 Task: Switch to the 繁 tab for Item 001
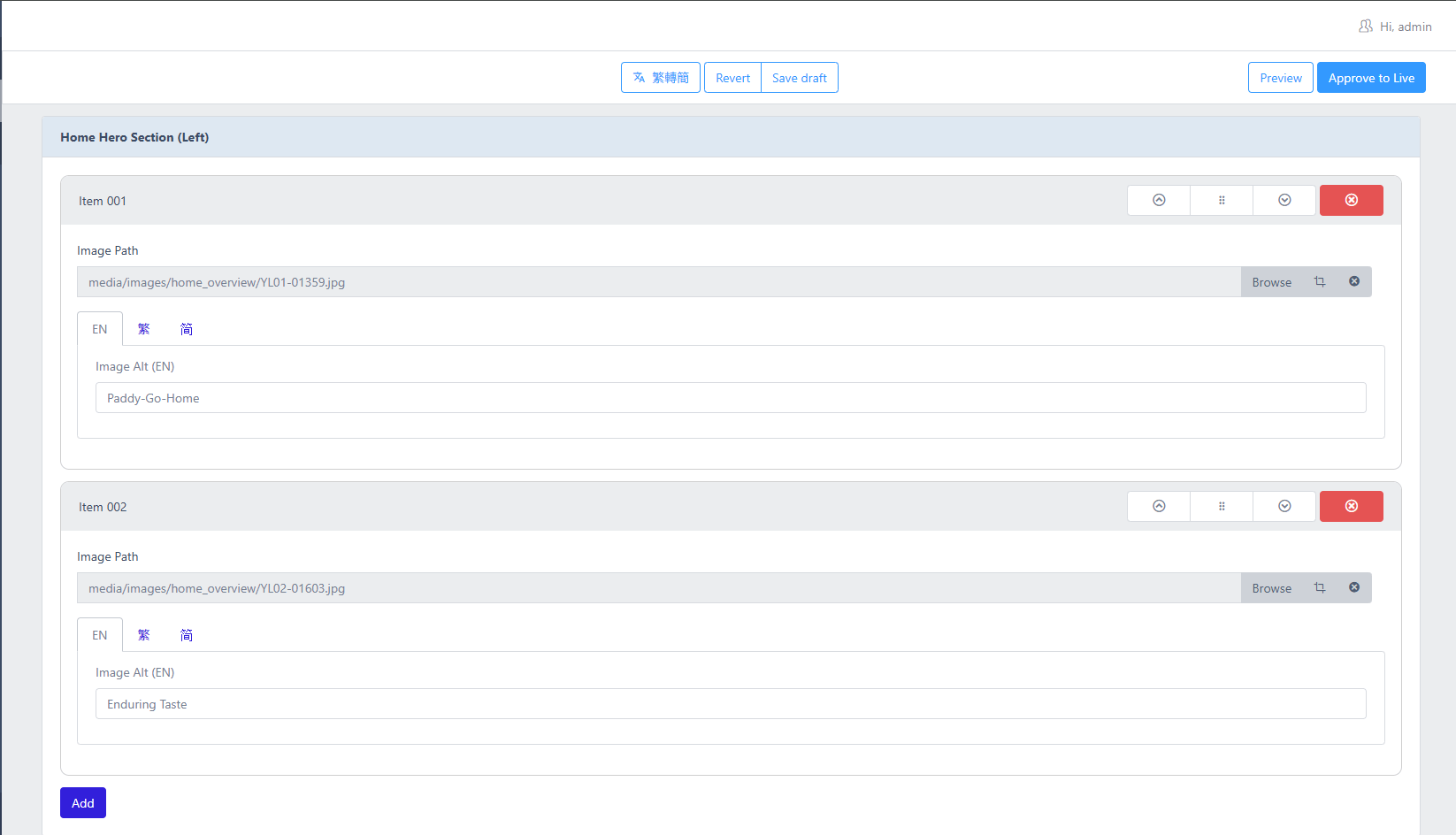tap(143, 328)
